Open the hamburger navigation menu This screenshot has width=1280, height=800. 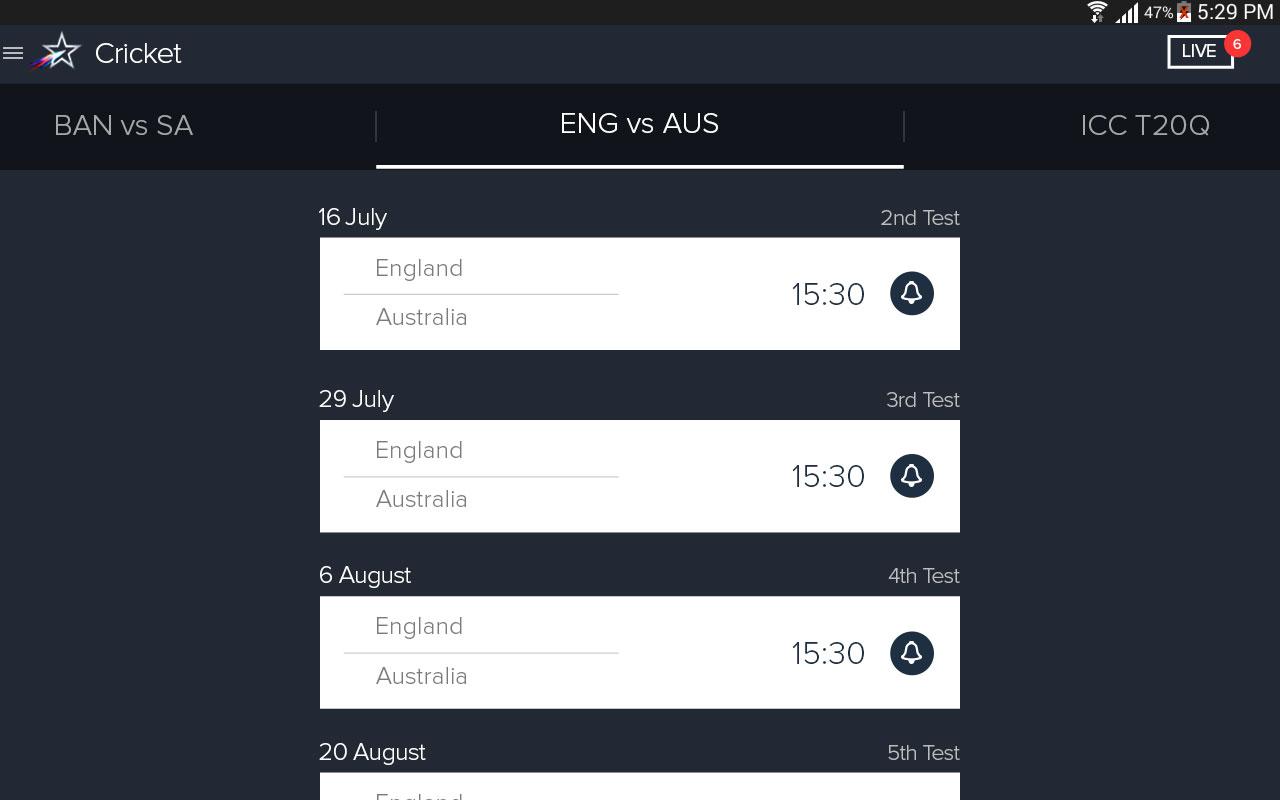coord(13,53)
